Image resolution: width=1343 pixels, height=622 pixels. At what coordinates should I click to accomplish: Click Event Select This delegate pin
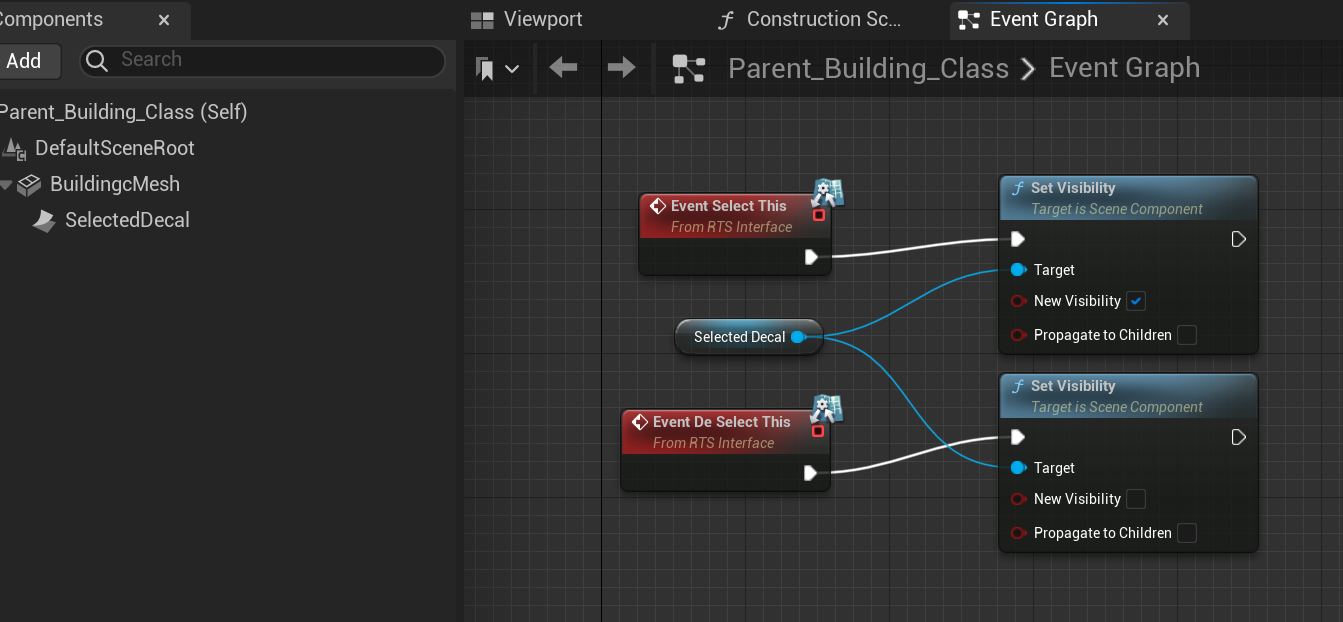pos(819,215)
